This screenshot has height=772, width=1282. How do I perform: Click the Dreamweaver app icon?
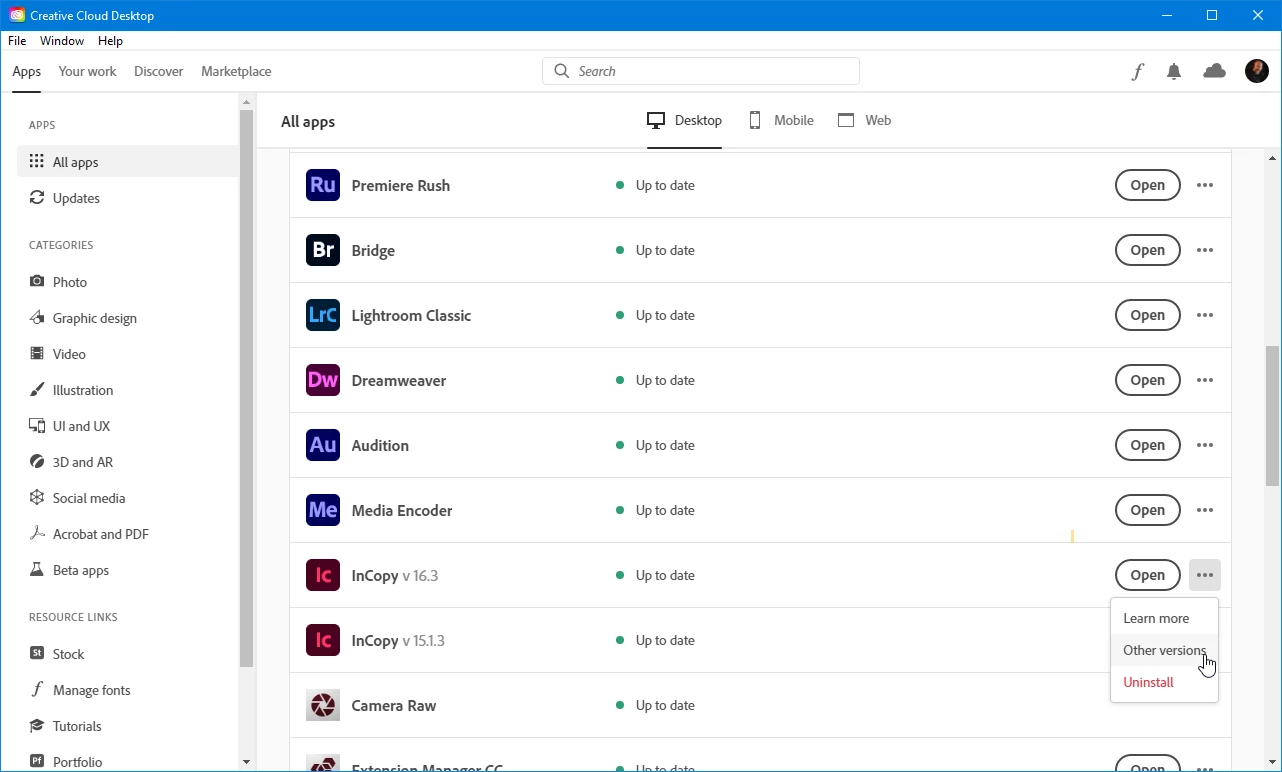tap(323, 380)
